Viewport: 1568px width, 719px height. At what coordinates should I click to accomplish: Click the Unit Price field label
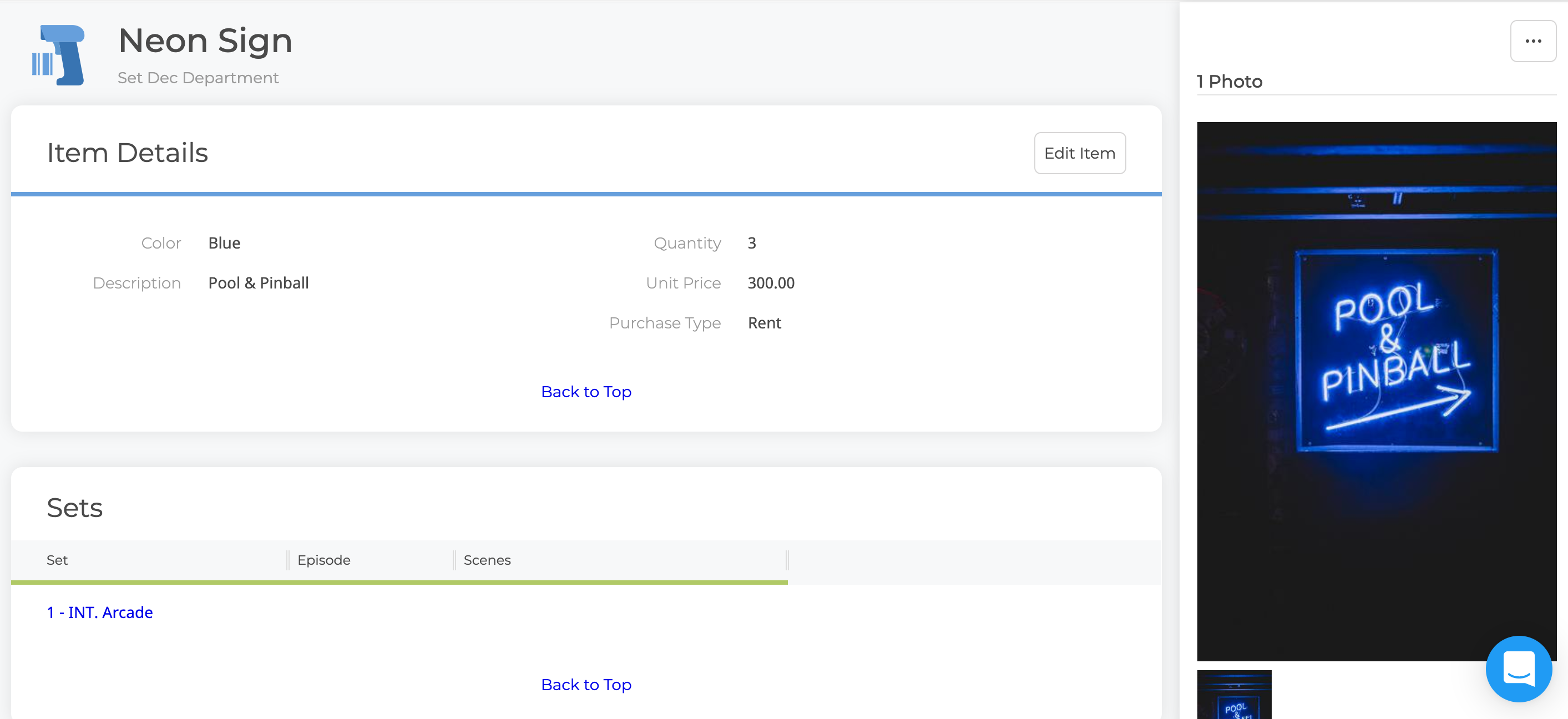[683, 282]
